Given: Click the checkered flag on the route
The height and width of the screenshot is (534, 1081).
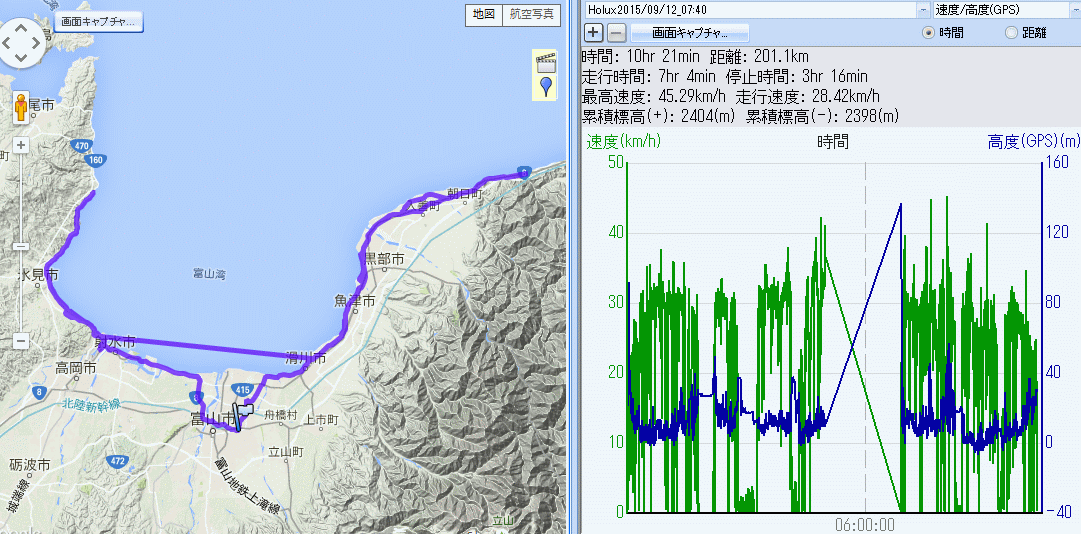Looking at the screenshot, I should pos(243,410).
